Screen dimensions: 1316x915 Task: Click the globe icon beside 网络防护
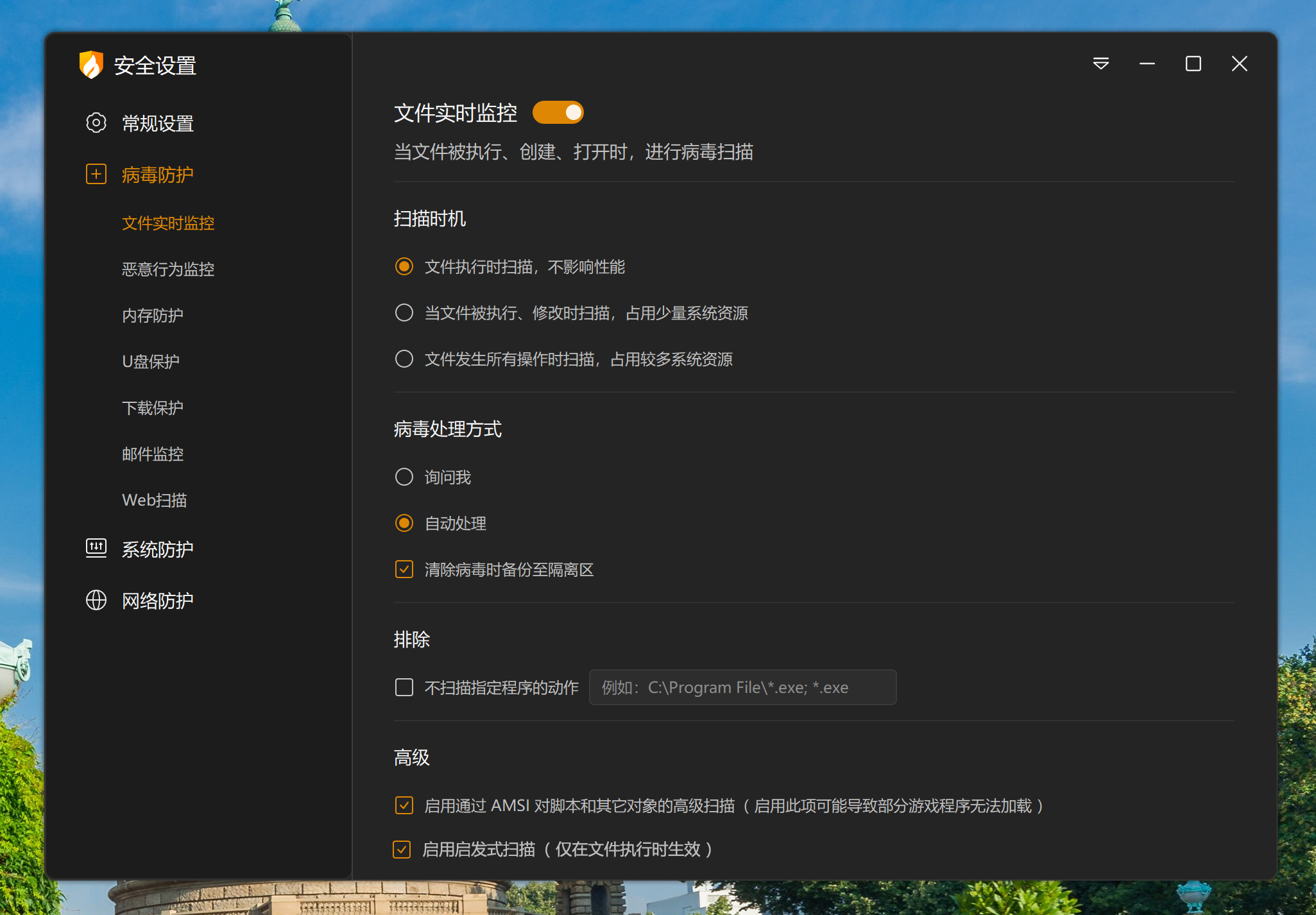pos(96,599)
